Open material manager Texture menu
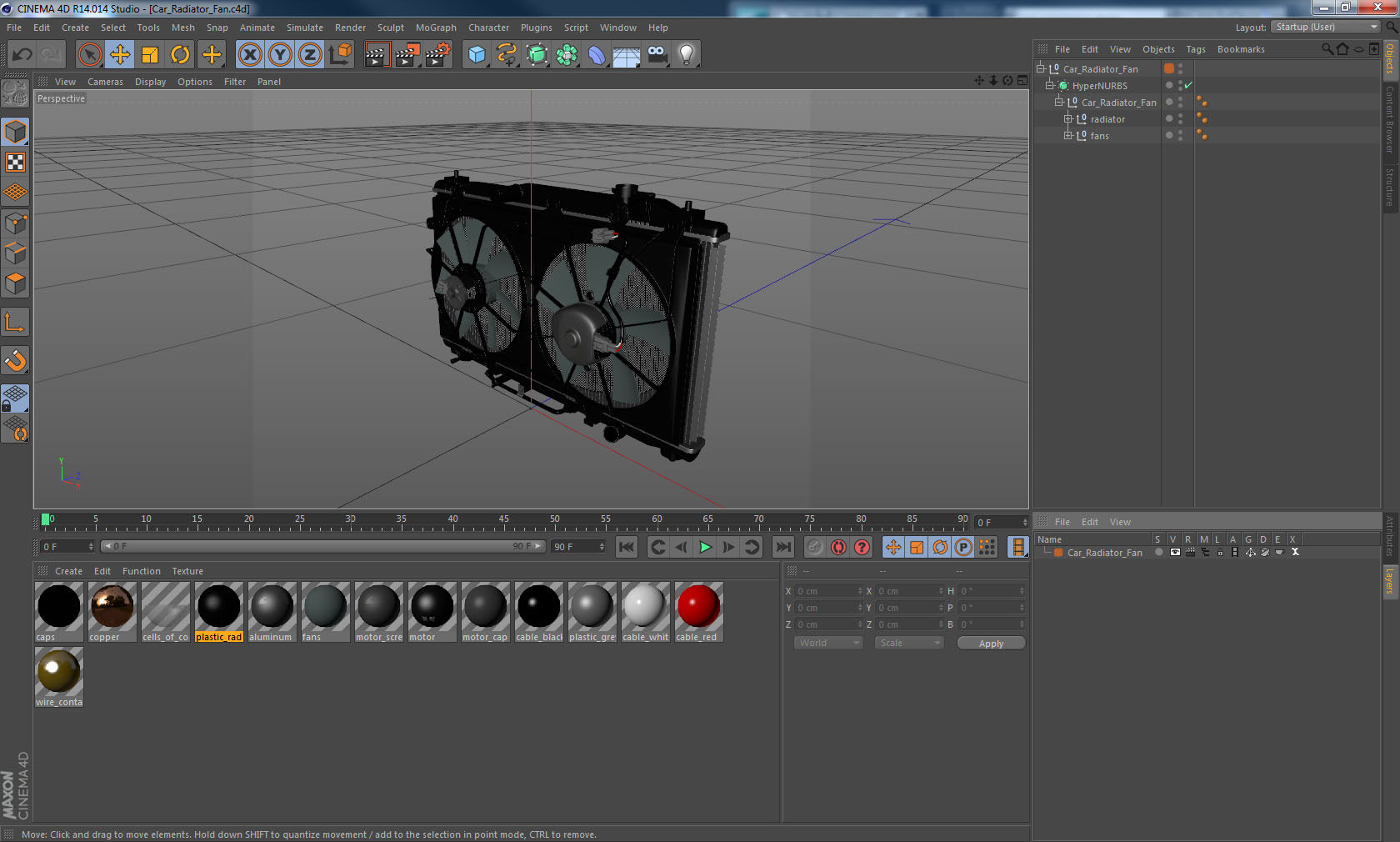Image resolution: width=1400 pixels, height=842 pixels. (187, 571)
